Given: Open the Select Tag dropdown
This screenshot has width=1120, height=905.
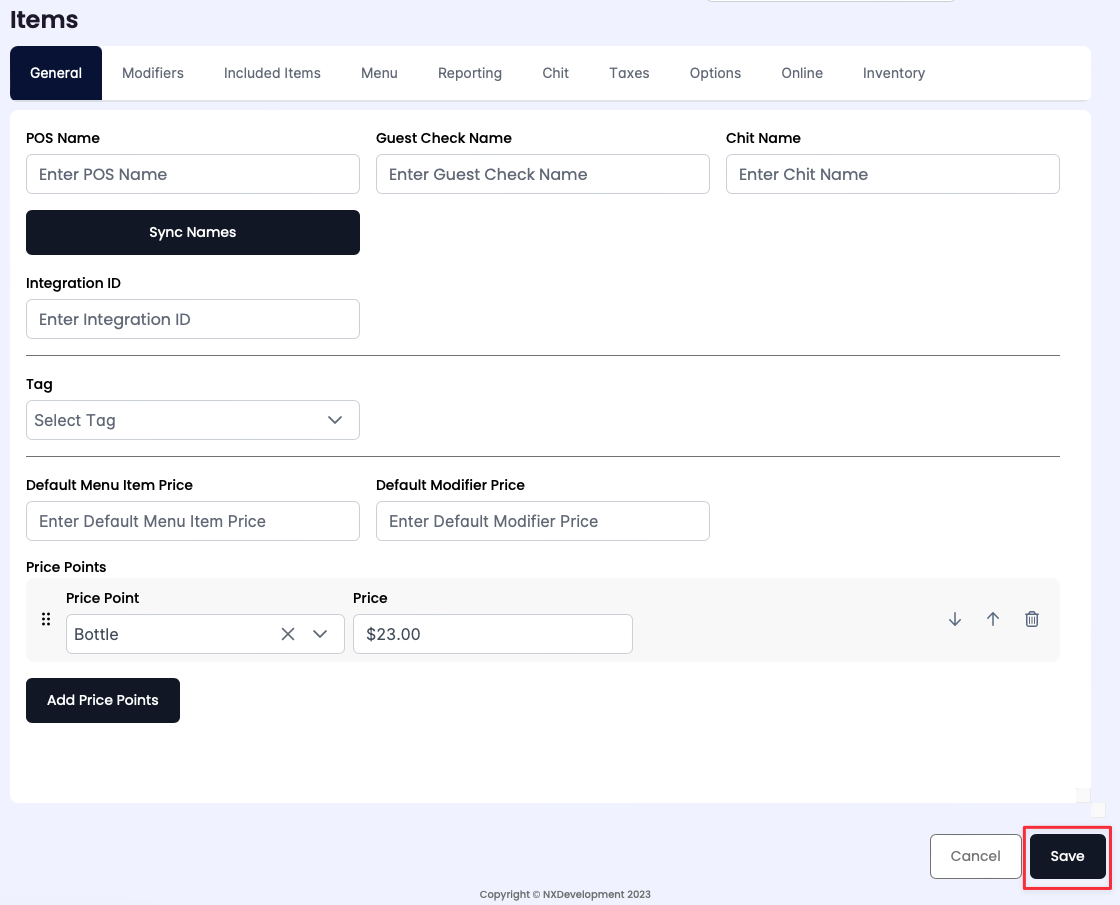Looking at the screenshot, I should (192, 420).
